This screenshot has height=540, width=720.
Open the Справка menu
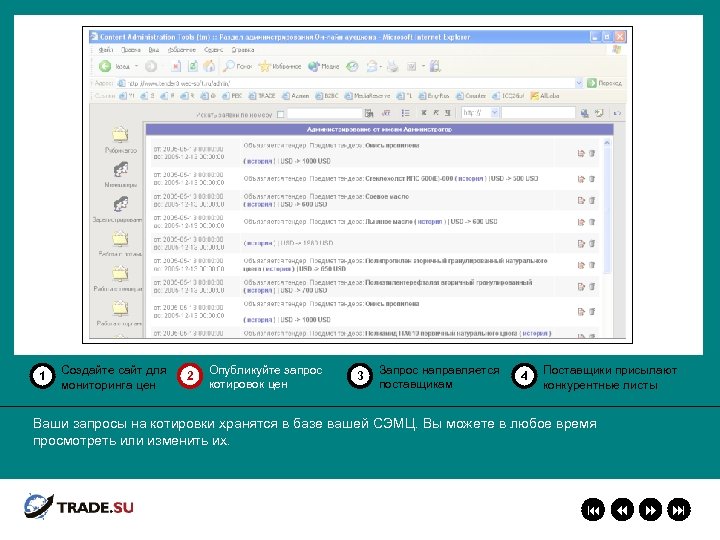pos(243,50)
